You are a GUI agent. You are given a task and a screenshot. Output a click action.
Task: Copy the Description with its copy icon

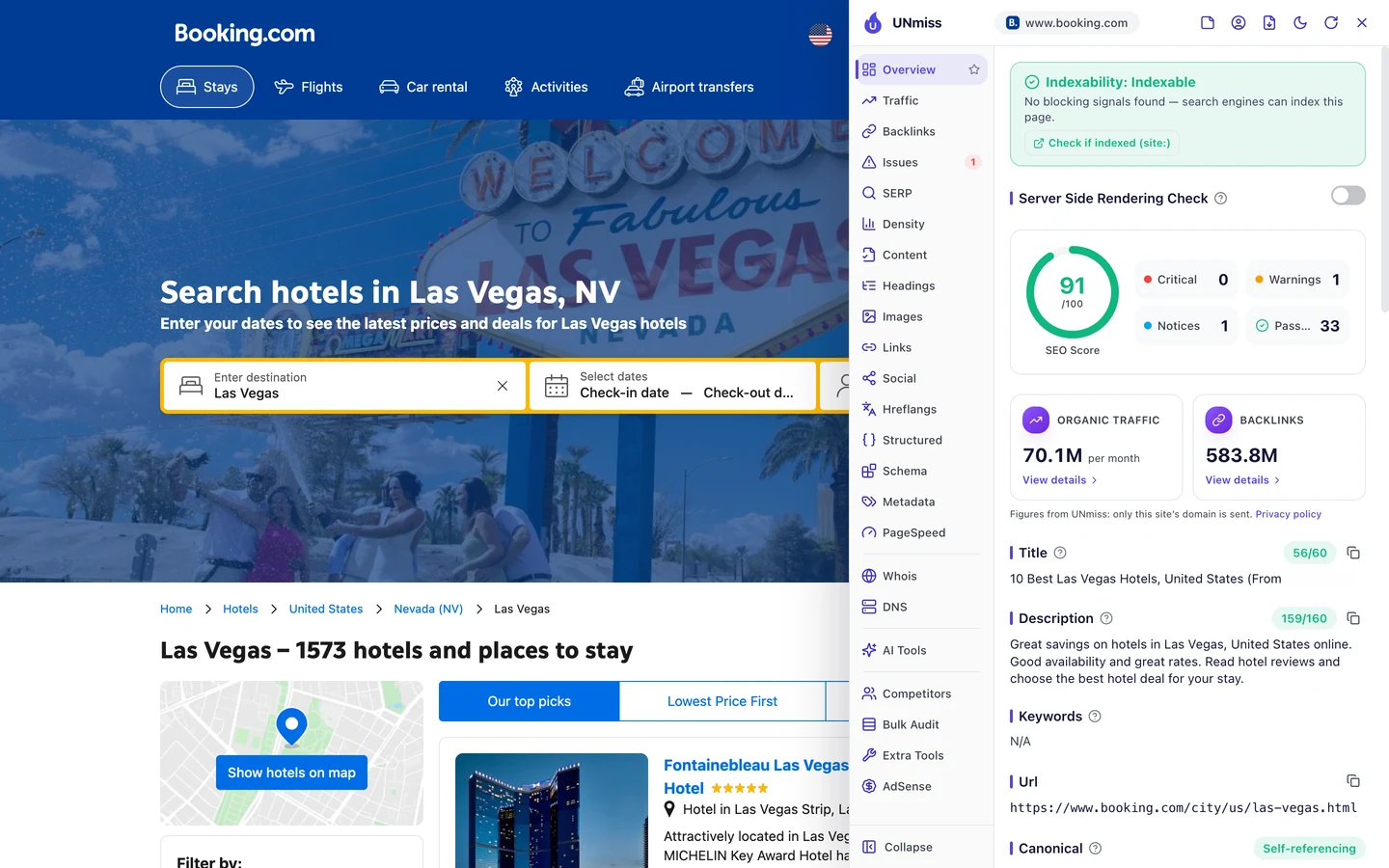click(x=1353, y=618)
